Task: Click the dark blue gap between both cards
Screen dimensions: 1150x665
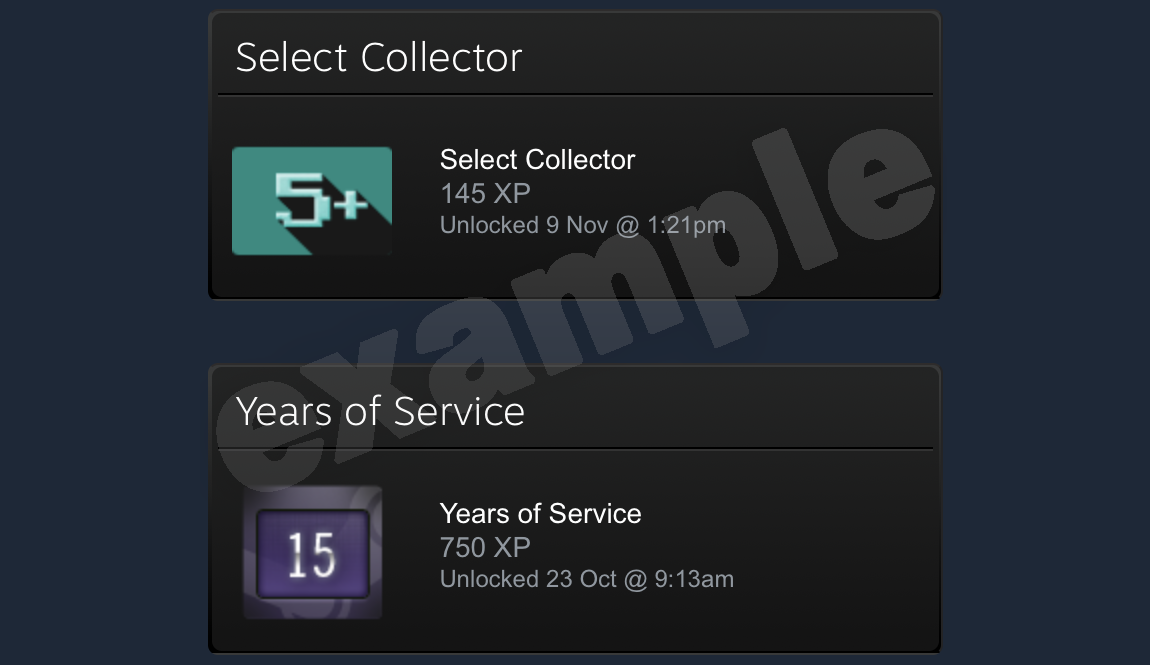Action: (x=575, y=332)
